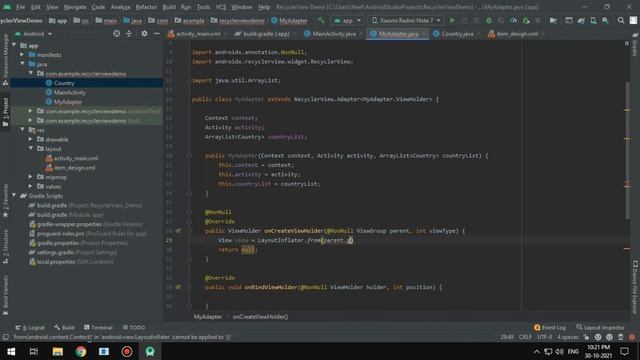640x360 pixels.
Task: Open the AVD Manager phone icon
Action: pos(593,20)
